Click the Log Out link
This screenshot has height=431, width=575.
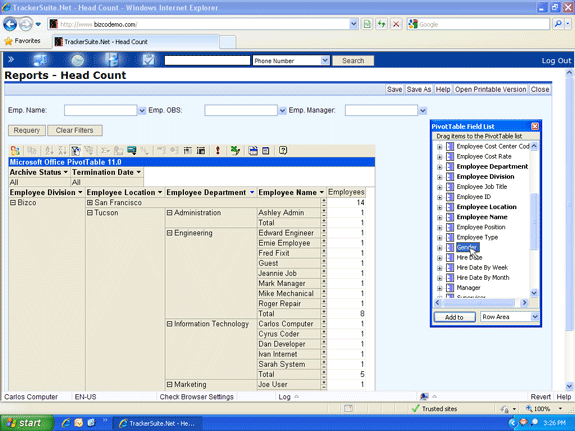pyautogui.click(x=556, y=61)
